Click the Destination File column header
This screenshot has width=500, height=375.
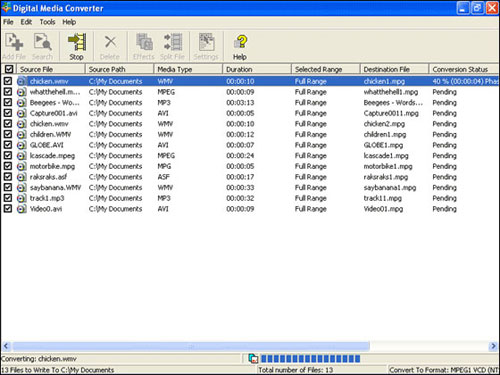pyautogui.click(x=394, y=69)
